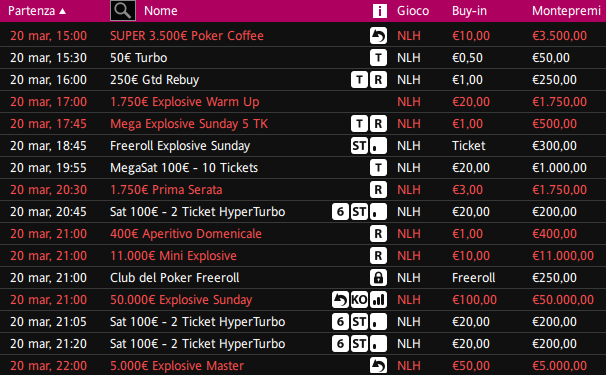This screenshot has height=375, width=606.
Task: Select 50.000€ Explosive Sunday name
Action: click(181, 300)
